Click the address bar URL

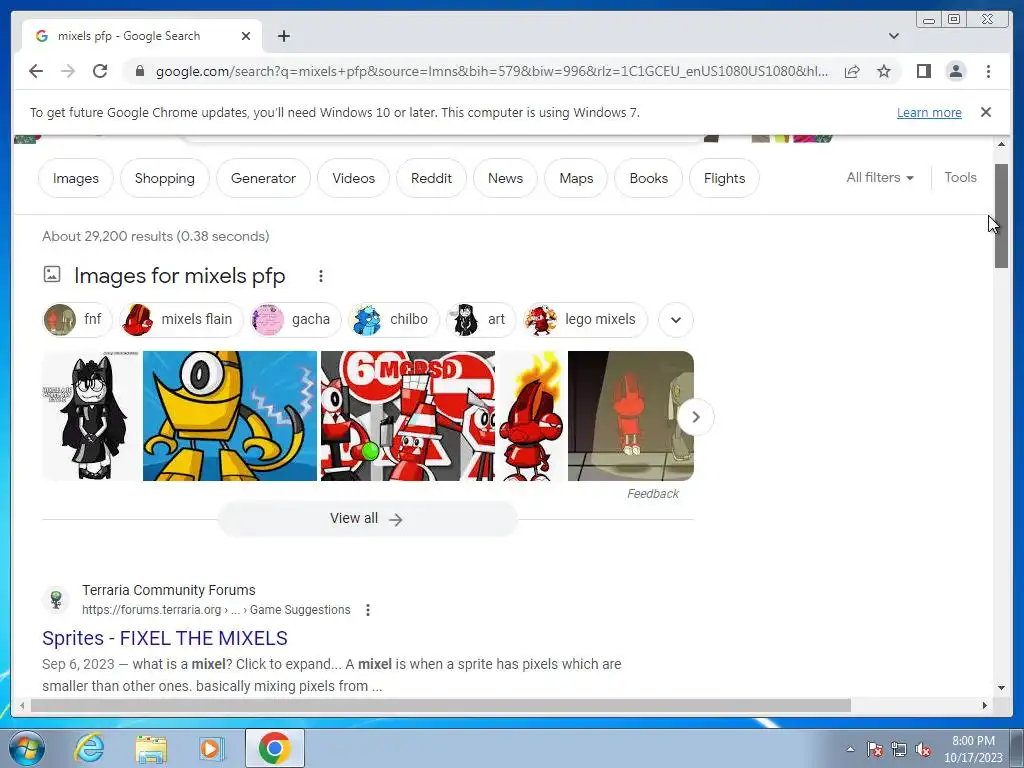tap(491, 71)
